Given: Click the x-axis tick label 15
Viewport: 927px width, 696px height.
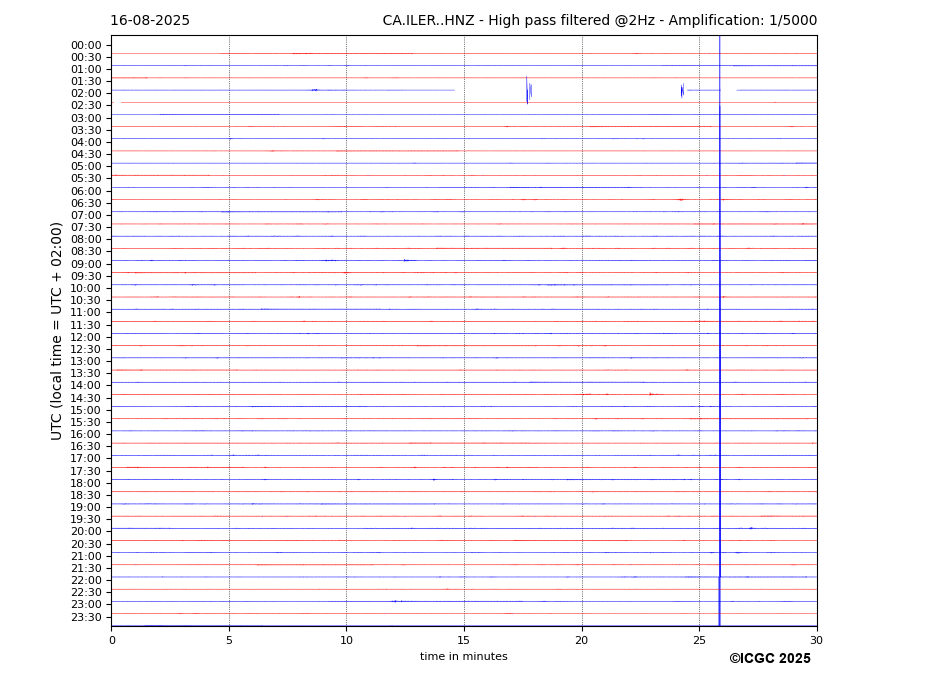Looking at the screenshot, I should pos(464,640).
